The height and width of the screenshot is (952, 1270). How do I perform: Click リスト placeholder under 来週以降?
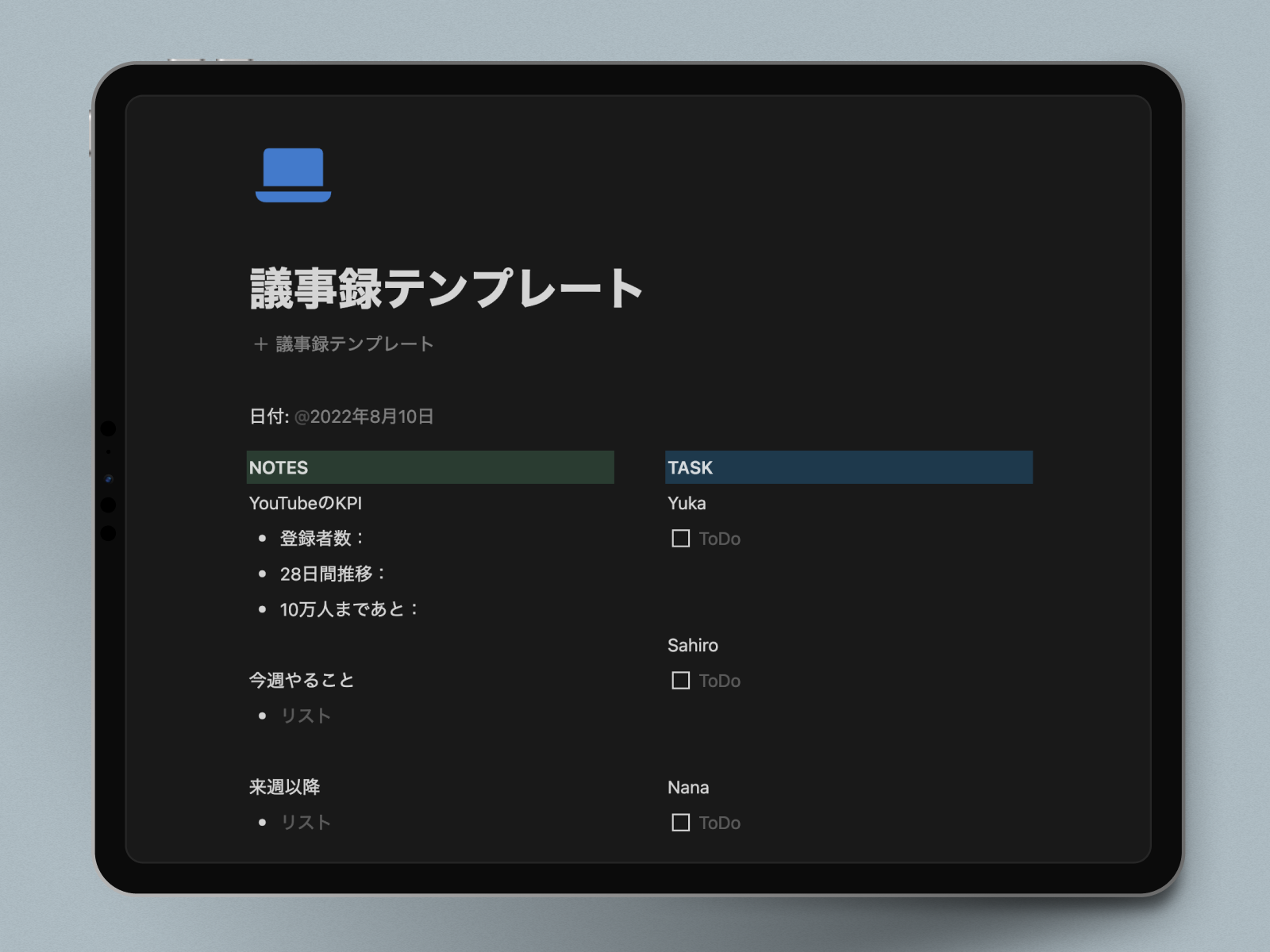tap(306, 823)
